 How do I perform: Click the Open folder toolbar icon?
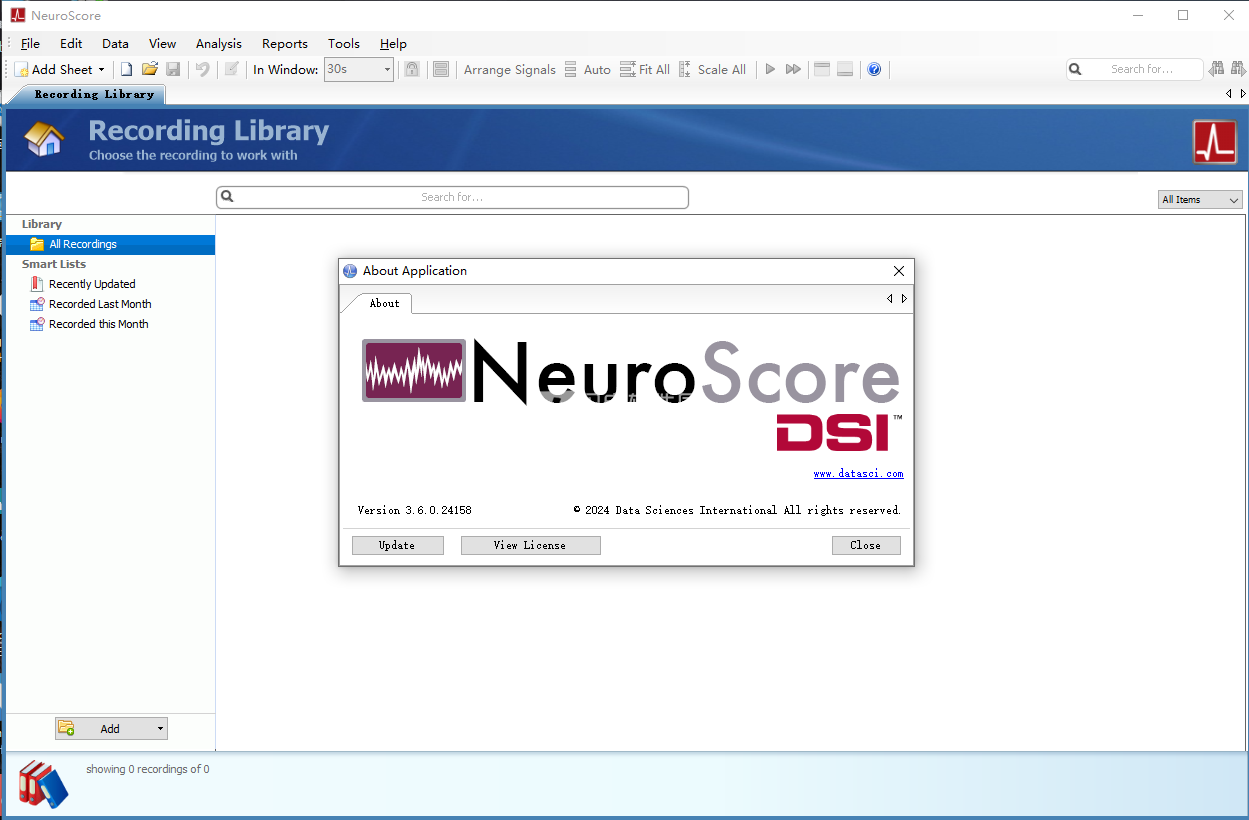(150, 69)
